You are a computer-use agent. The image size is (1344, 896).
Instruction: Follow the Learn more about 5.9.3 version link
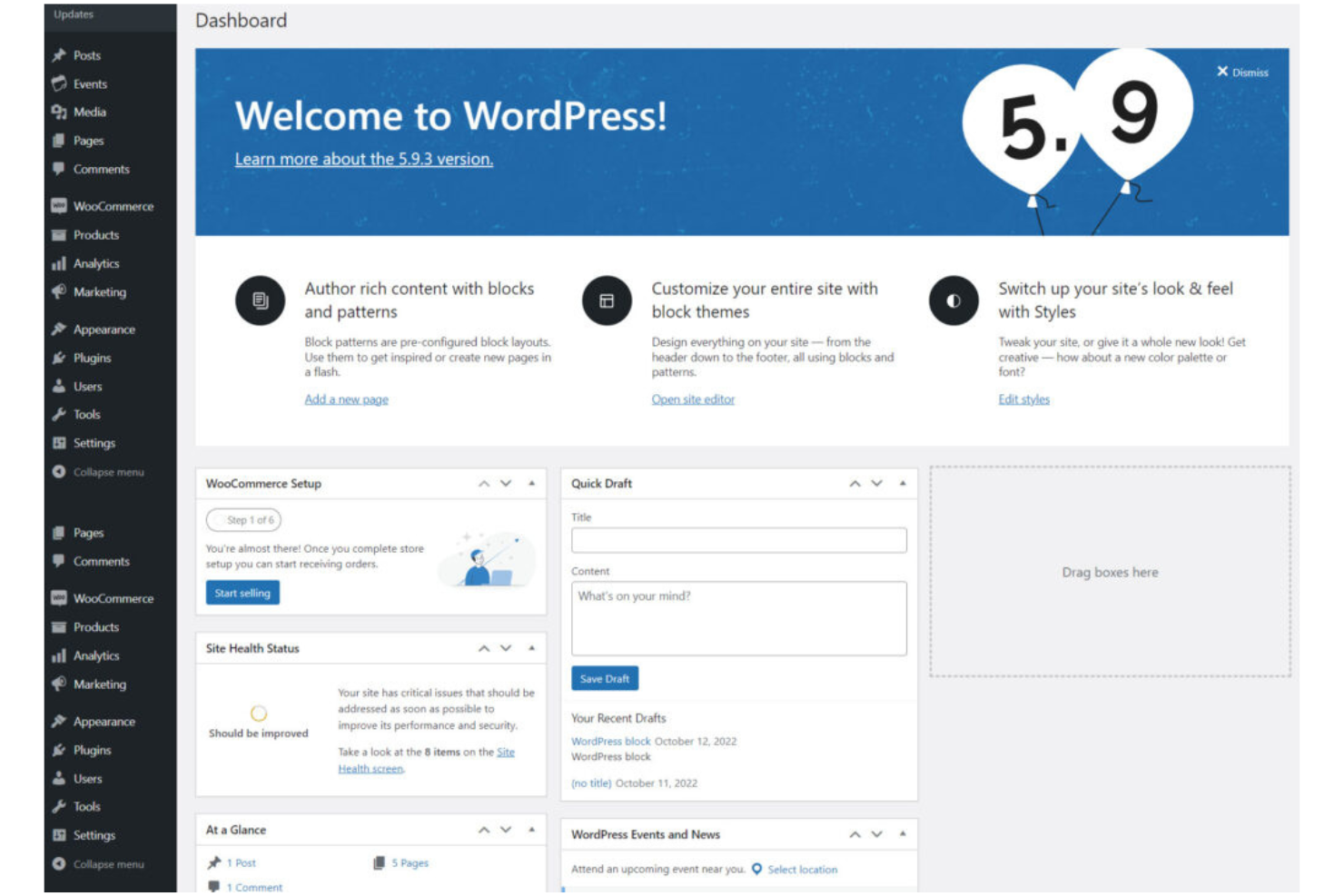coord(364,159)
